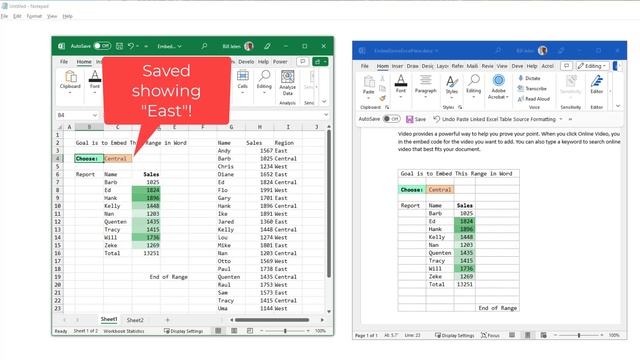
Task: Click Excel's Save icon in title bar
Action: [x=119, y=46]
